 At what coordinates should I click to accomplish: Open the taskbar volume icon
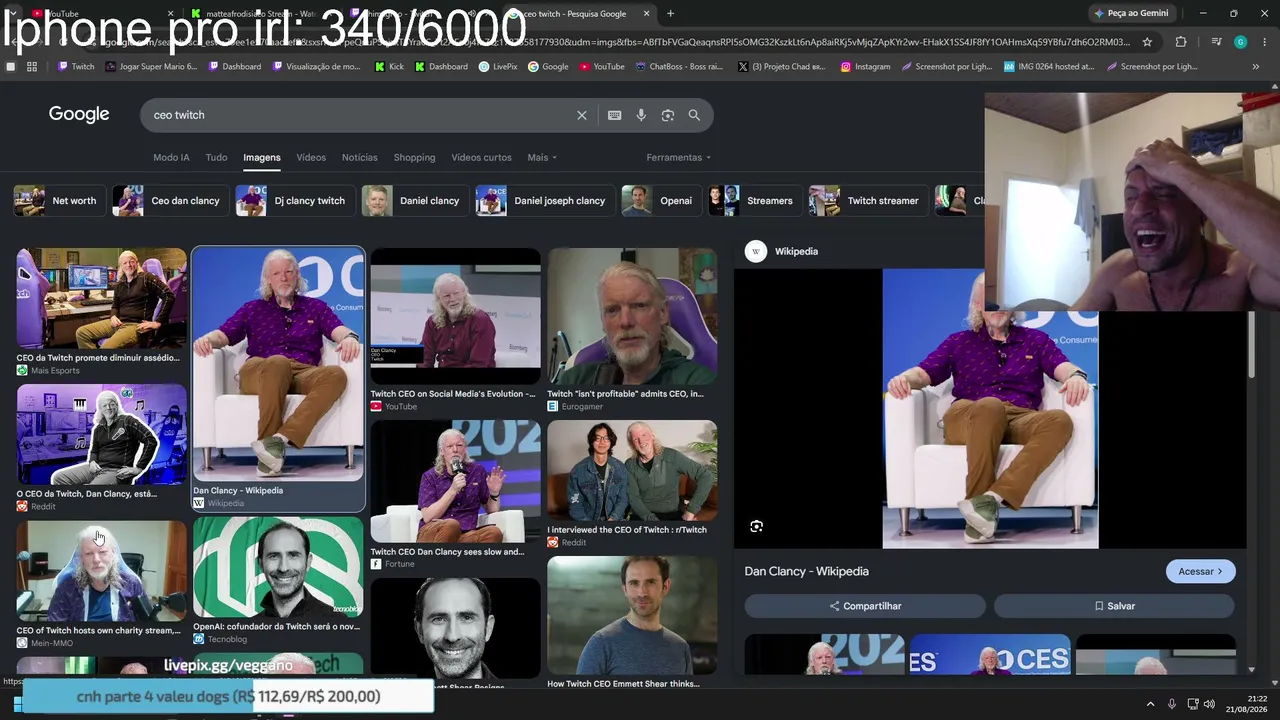coord(1209,704)
